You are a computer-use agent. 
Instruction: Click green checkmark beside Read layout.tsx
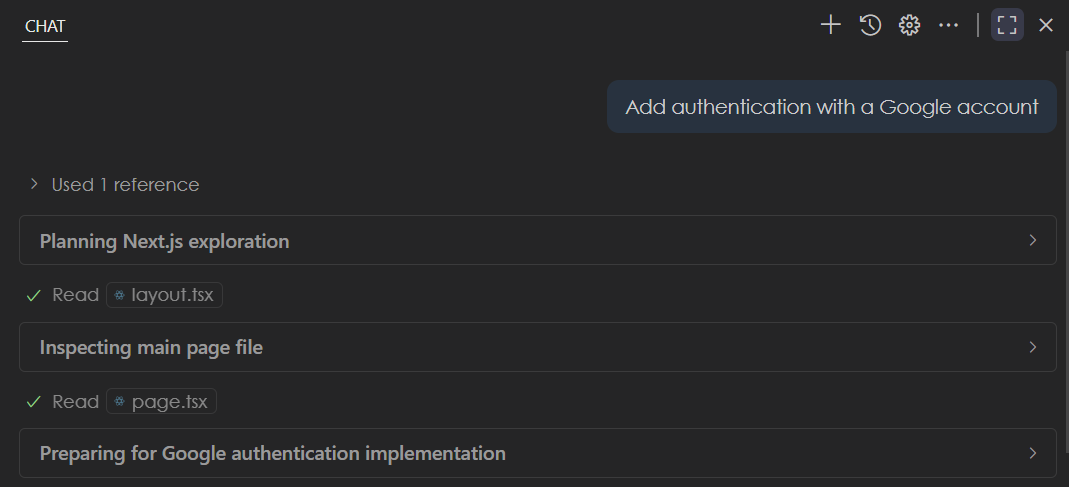pyautogui.click(x=34, y=295)
